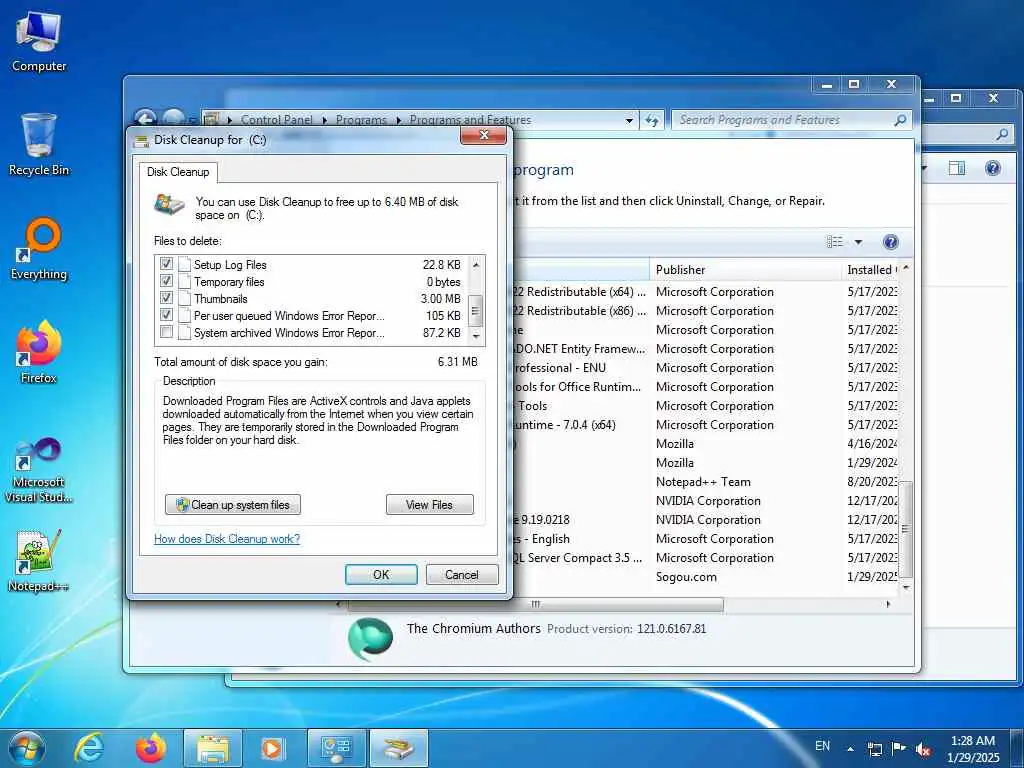
Task: Sort by the Publisher column header
Action: click(744, 270)
